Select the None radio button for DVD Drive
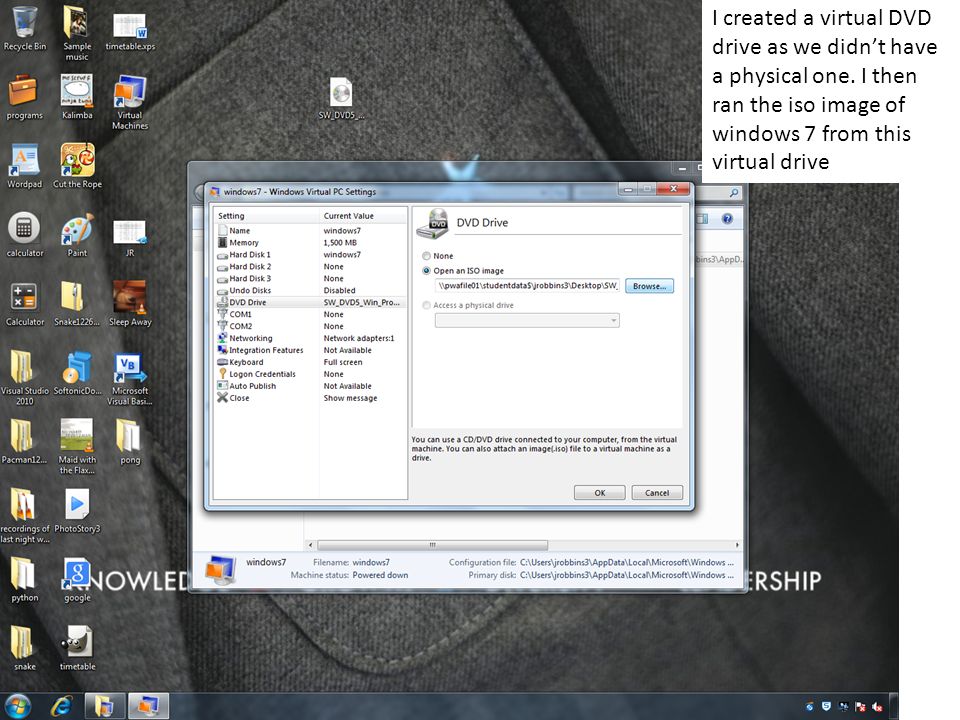 coord(427,256)
